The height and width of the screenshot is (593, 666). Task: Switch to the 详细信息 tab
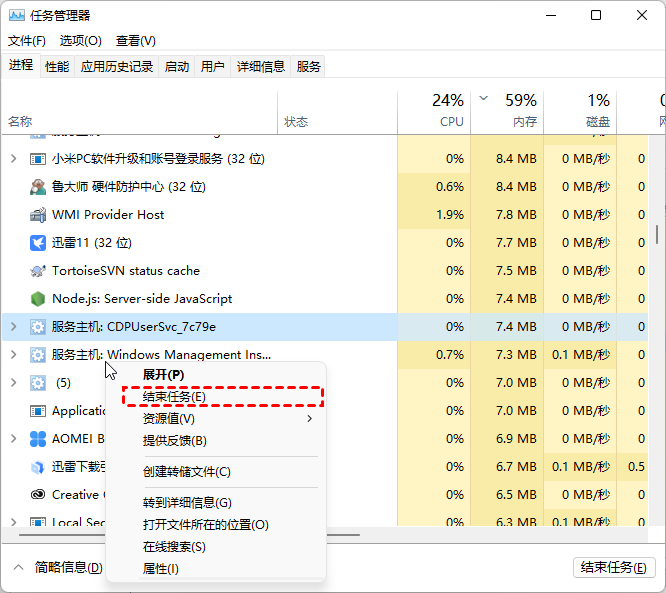click(x=260, y=67)
